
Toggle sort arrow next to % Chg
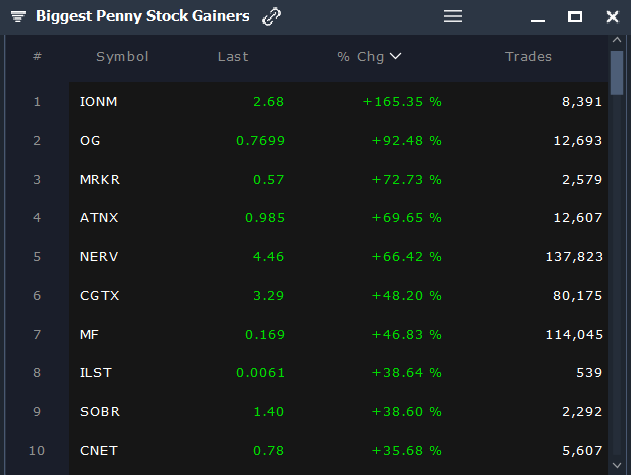pos(396,56)
